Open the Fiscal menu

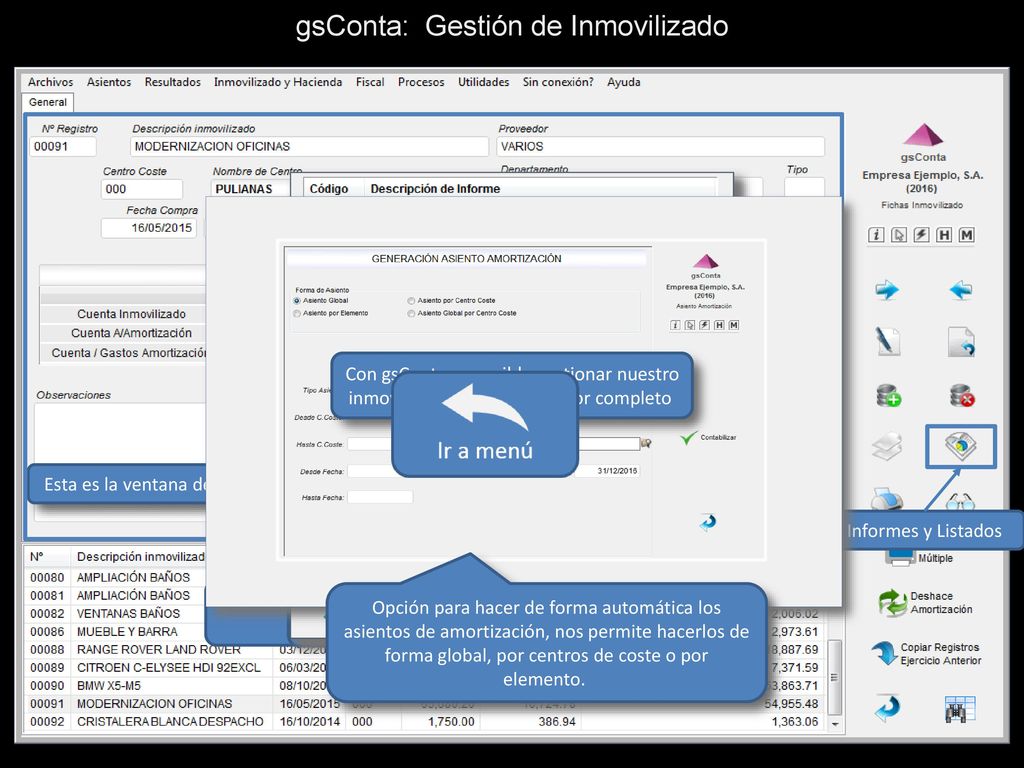pos(370,82)
